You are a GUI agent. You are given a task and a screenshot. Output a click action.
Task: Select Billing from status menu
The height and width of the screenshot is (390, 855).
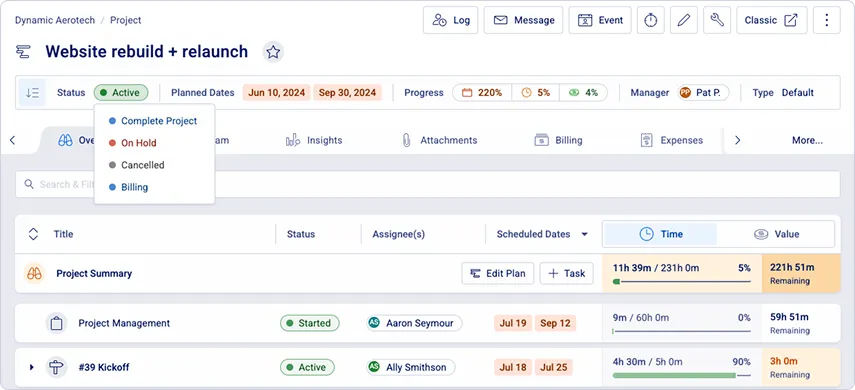(154, 187)
